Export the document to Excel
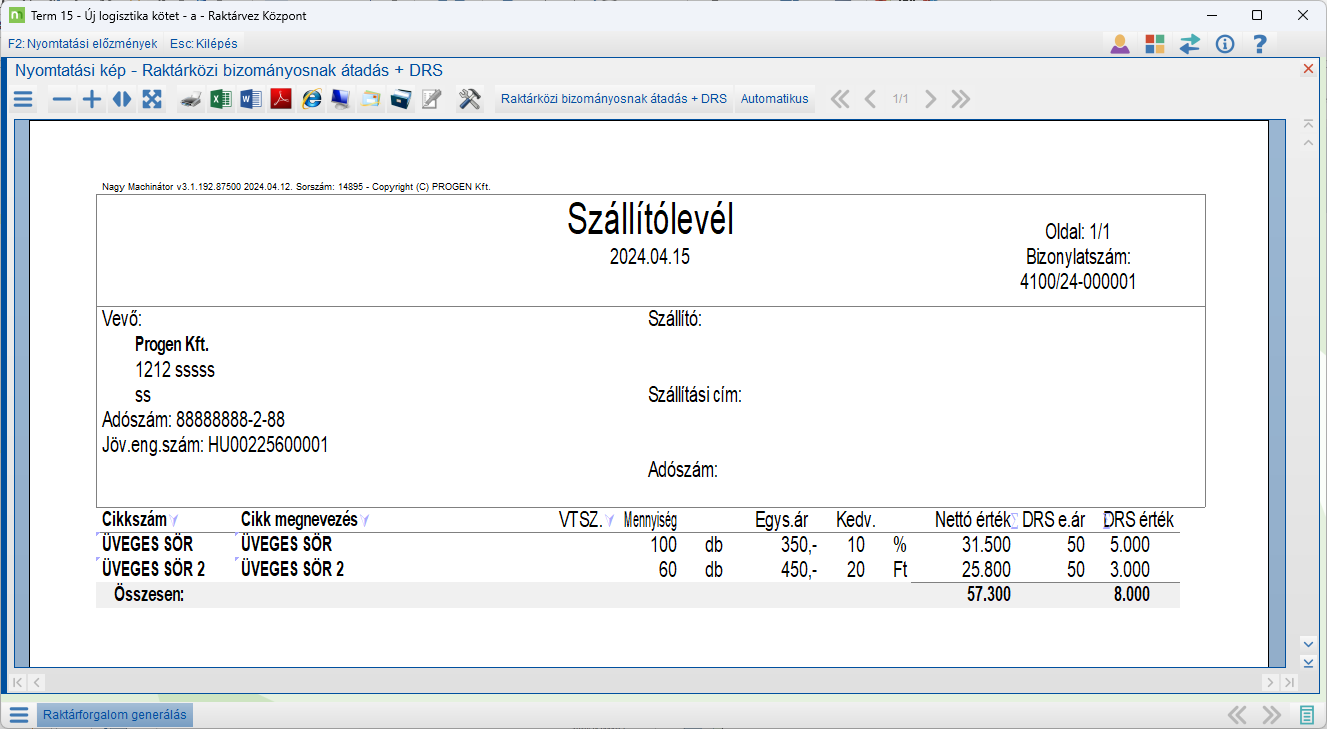Image resolution: width=1327 pixels, height=729 pixels. coord(221,99)
